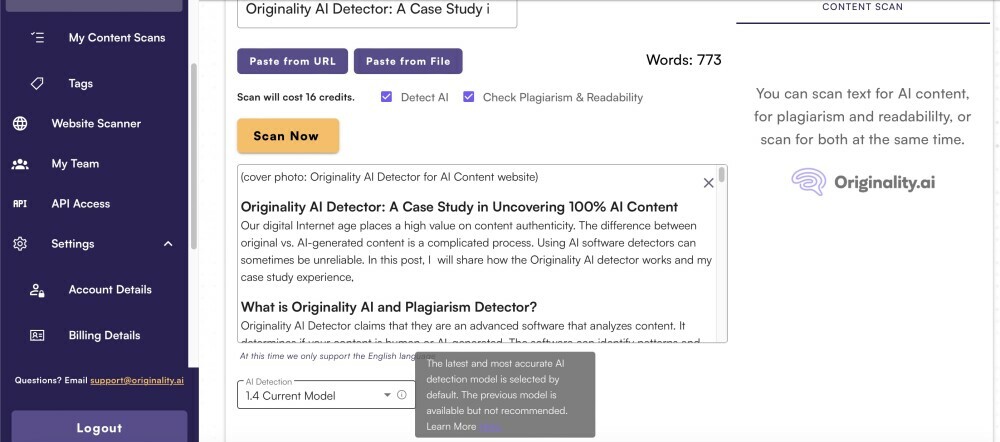Click the Website Scanner globe icon
1000x442 pixels.
point(20,124)
